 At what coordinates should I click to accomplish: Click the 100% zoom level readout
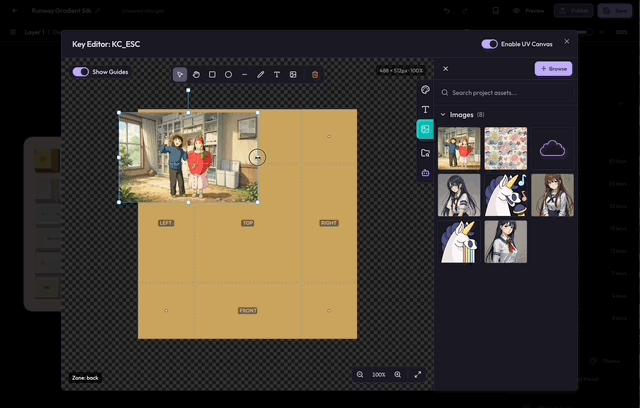(x=379, y=375)
